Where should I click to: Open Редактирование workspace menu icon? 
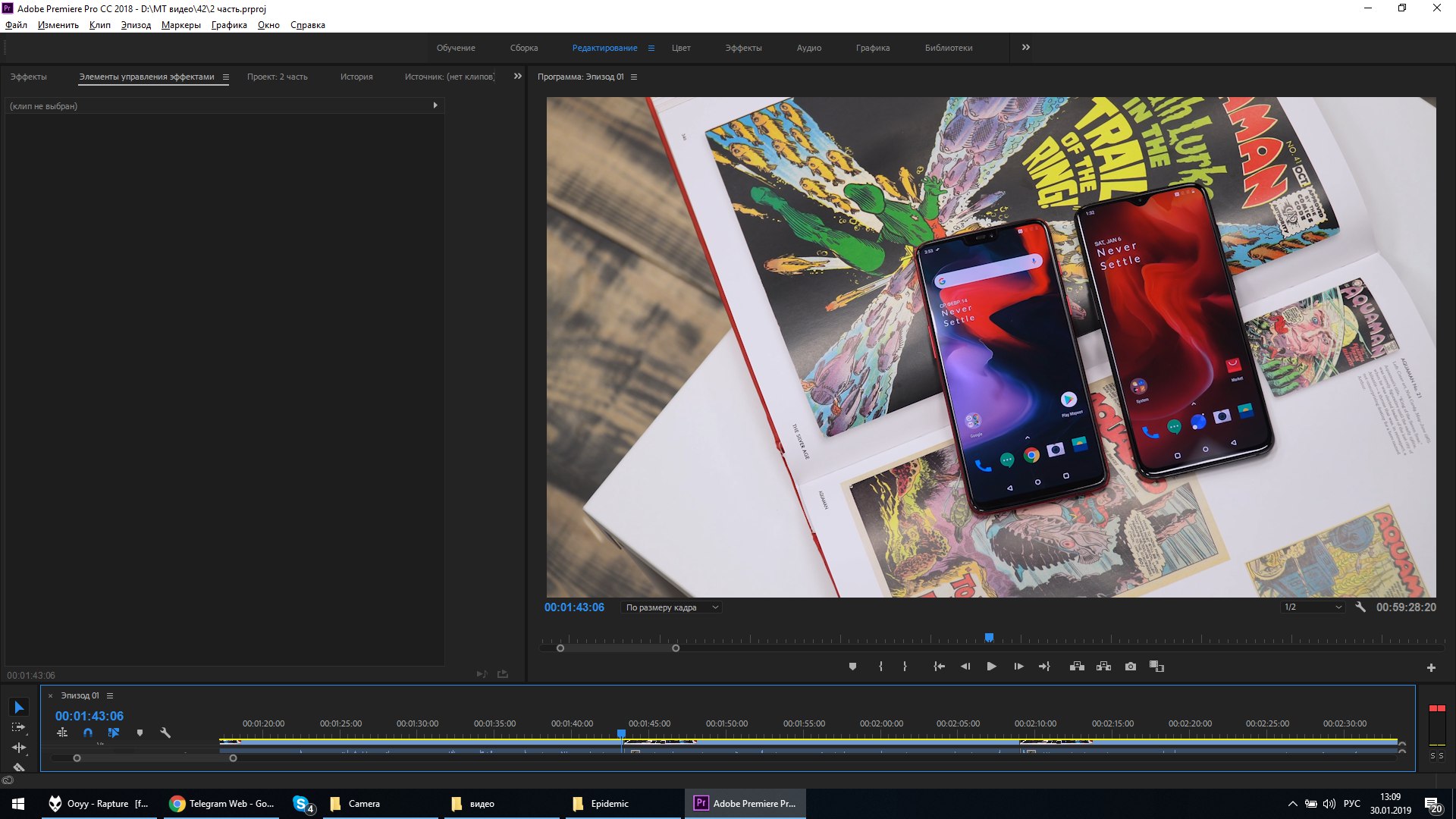pyautogui.click(x=651, y=48)
